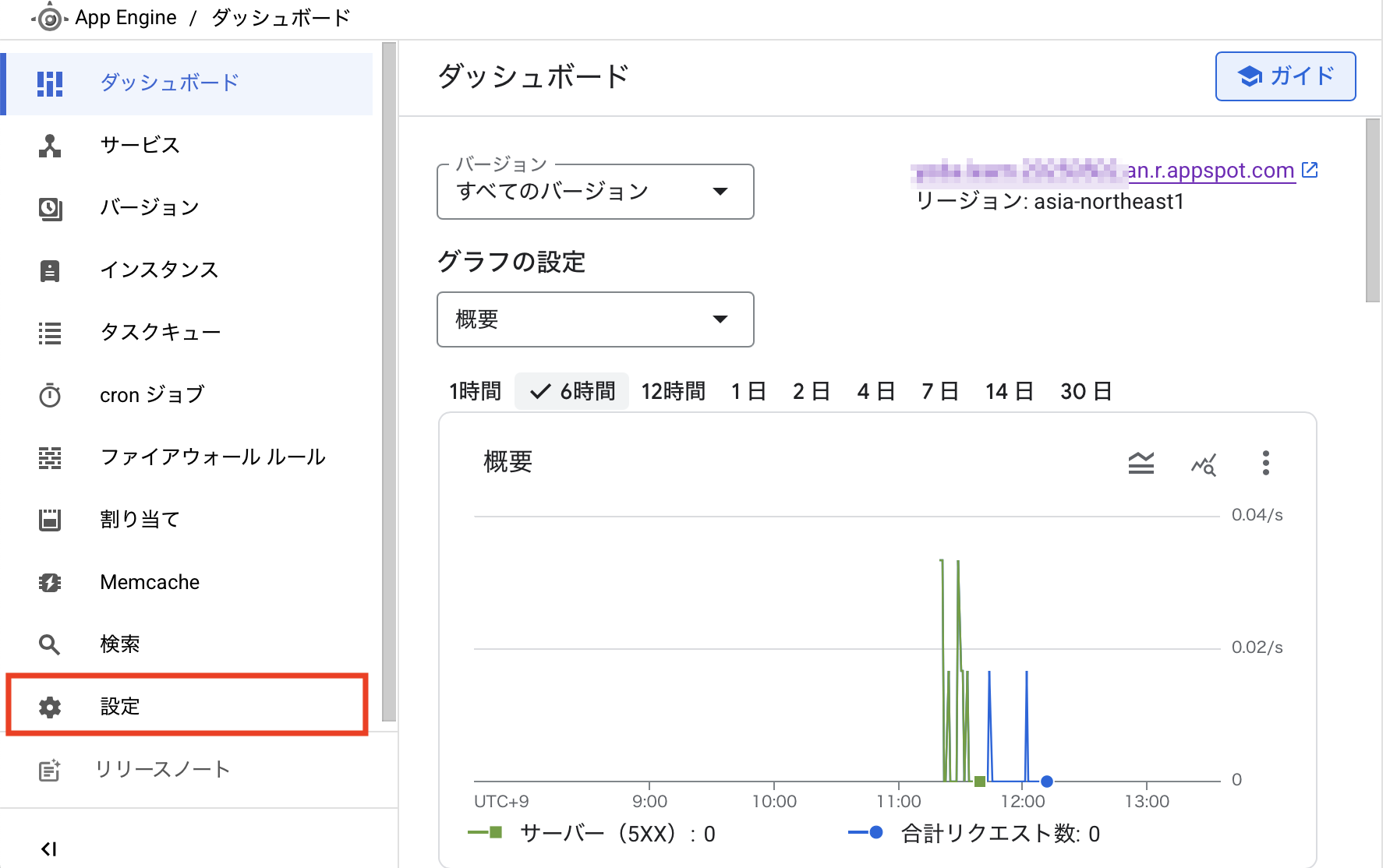1397x868 pixels.
Task: Switch time range to 12時間
Action: coord(672,391)
